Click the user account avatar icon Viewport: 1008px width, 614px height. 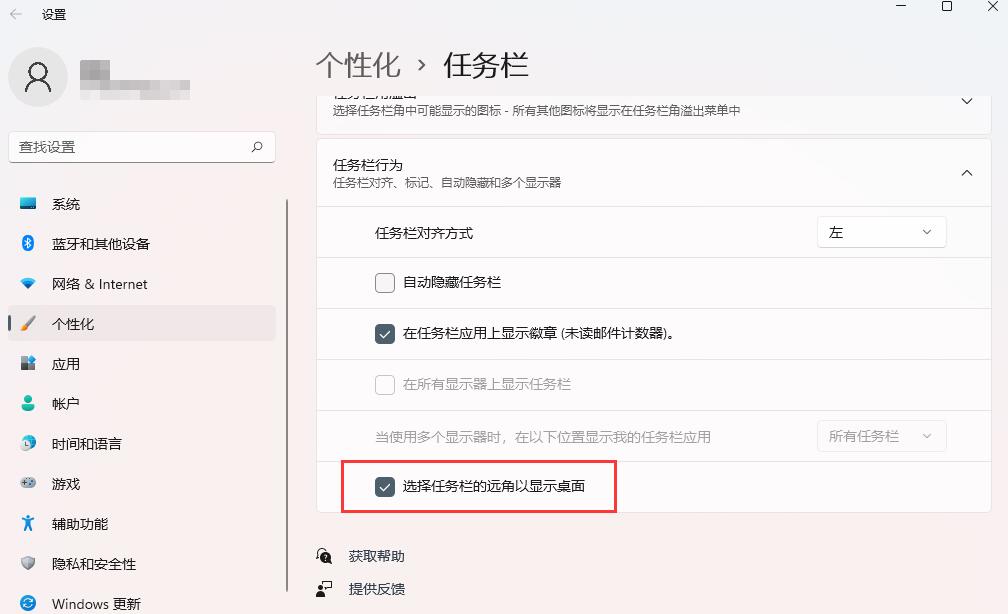click(38, 77)
